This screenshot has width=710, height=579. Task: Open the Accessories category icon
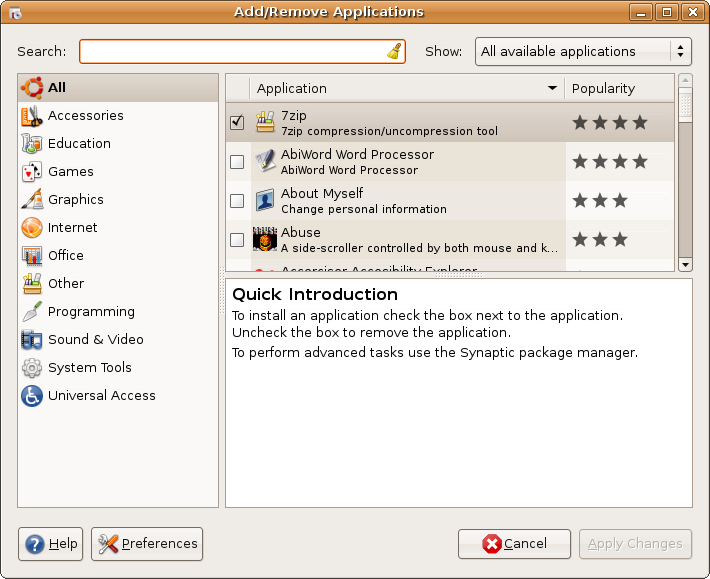[32, 115]
